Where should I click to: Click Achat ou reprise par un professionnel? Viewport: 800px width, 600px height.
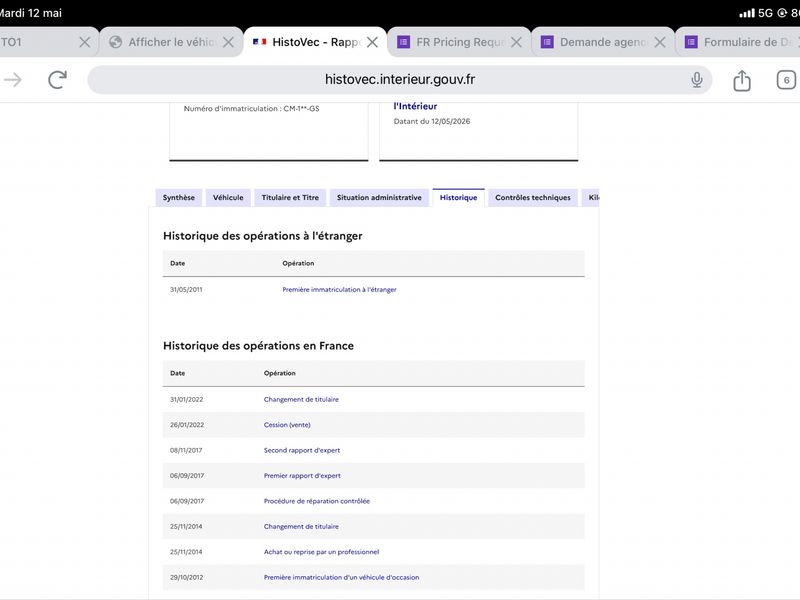321,552
